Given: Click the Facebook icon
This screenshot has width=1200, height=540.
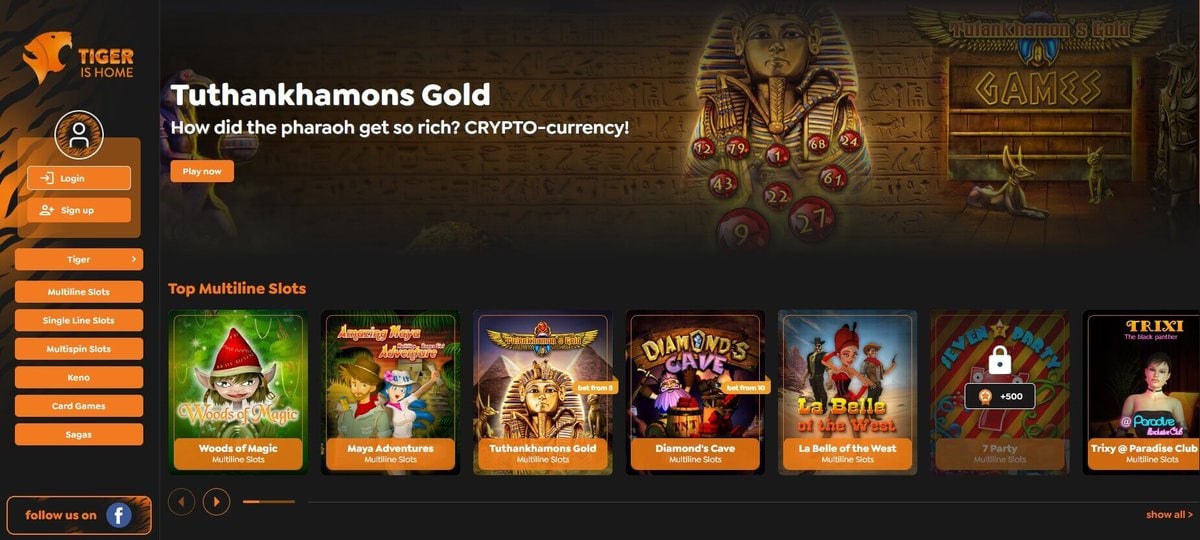Looking at the screenshot, I should pos(119,515).
